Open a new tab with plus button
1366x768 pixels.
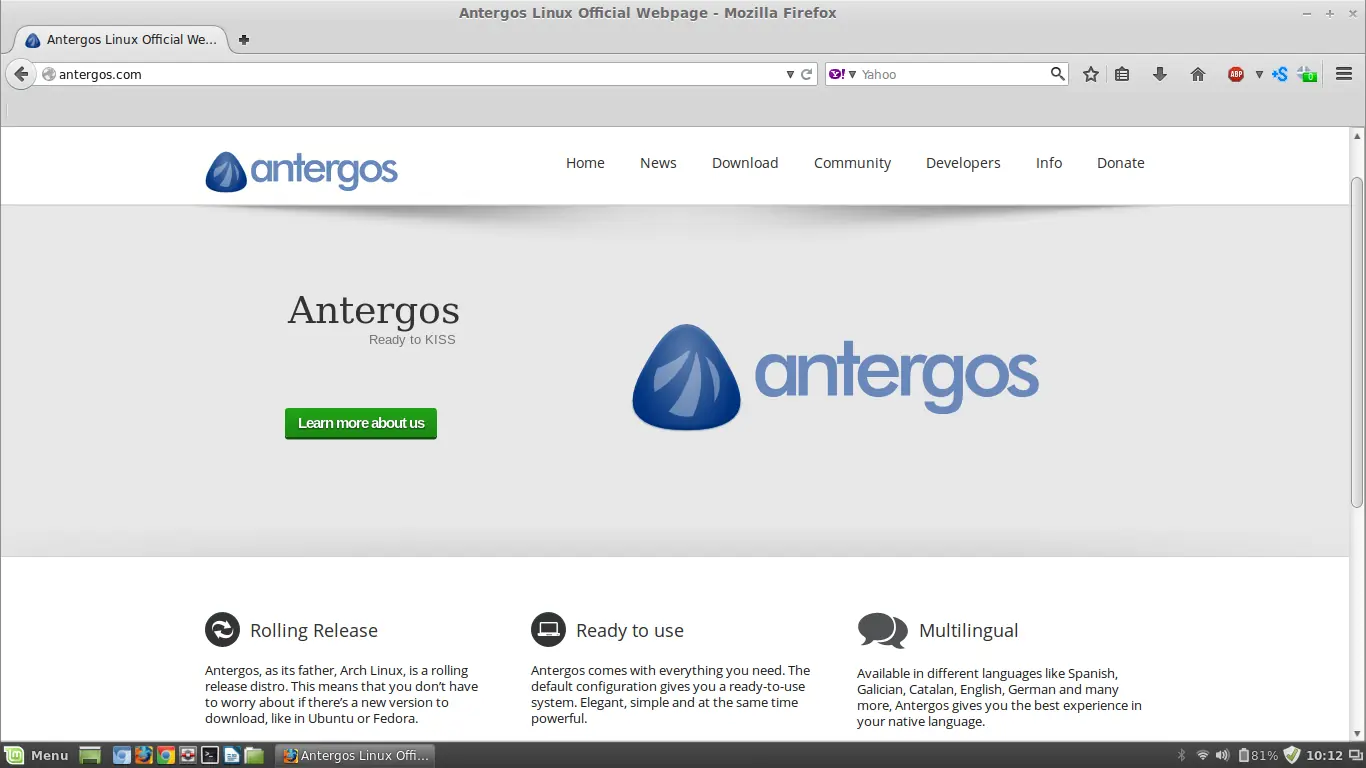point(244,40)
